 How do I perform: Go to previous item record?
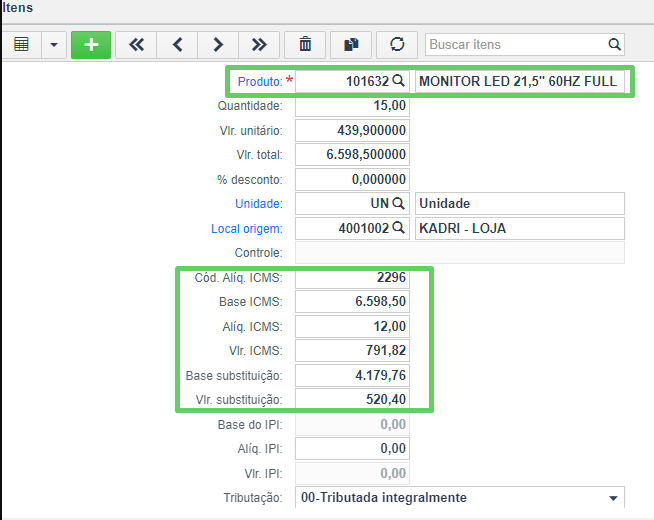(x=177, y=45)
